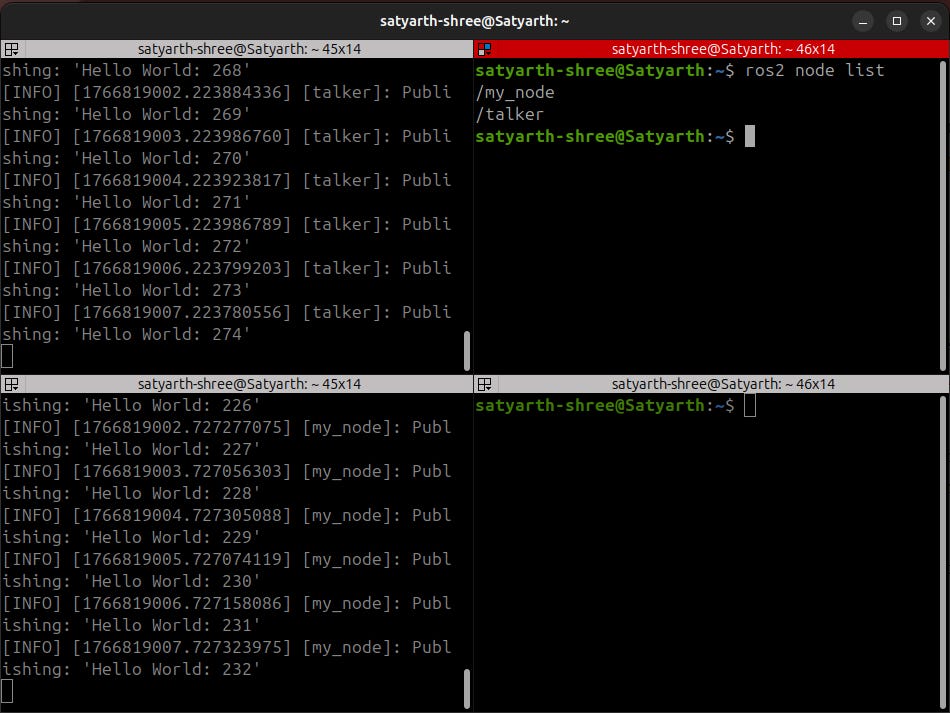Click the 'Hello World: 232' line
Image resolution: width=950 pixels, height=713 pixels.
pyautogui.click(x=130, y=669)
